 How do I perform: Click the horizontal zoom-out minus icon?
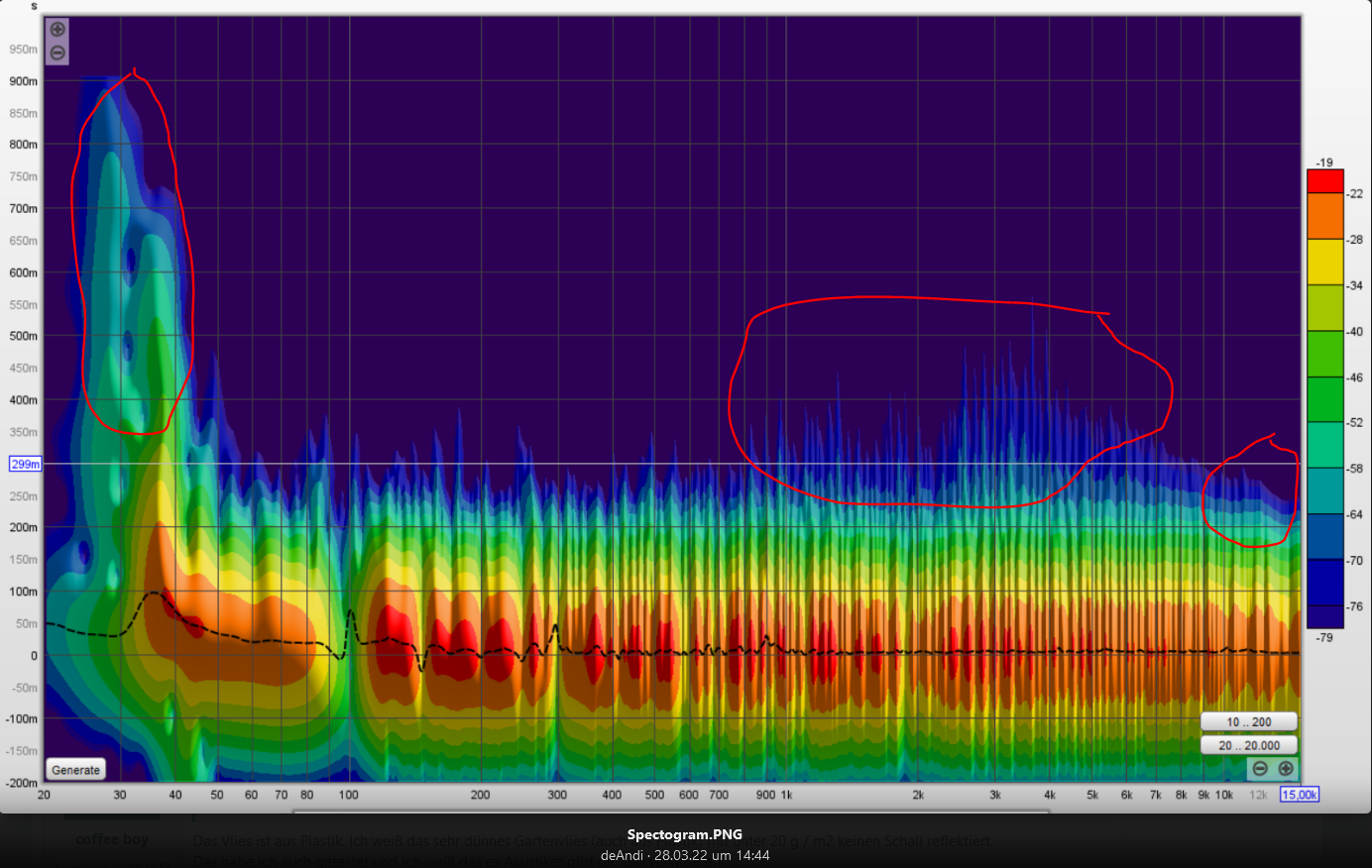pyautogui.click(x=1260, y=769)
